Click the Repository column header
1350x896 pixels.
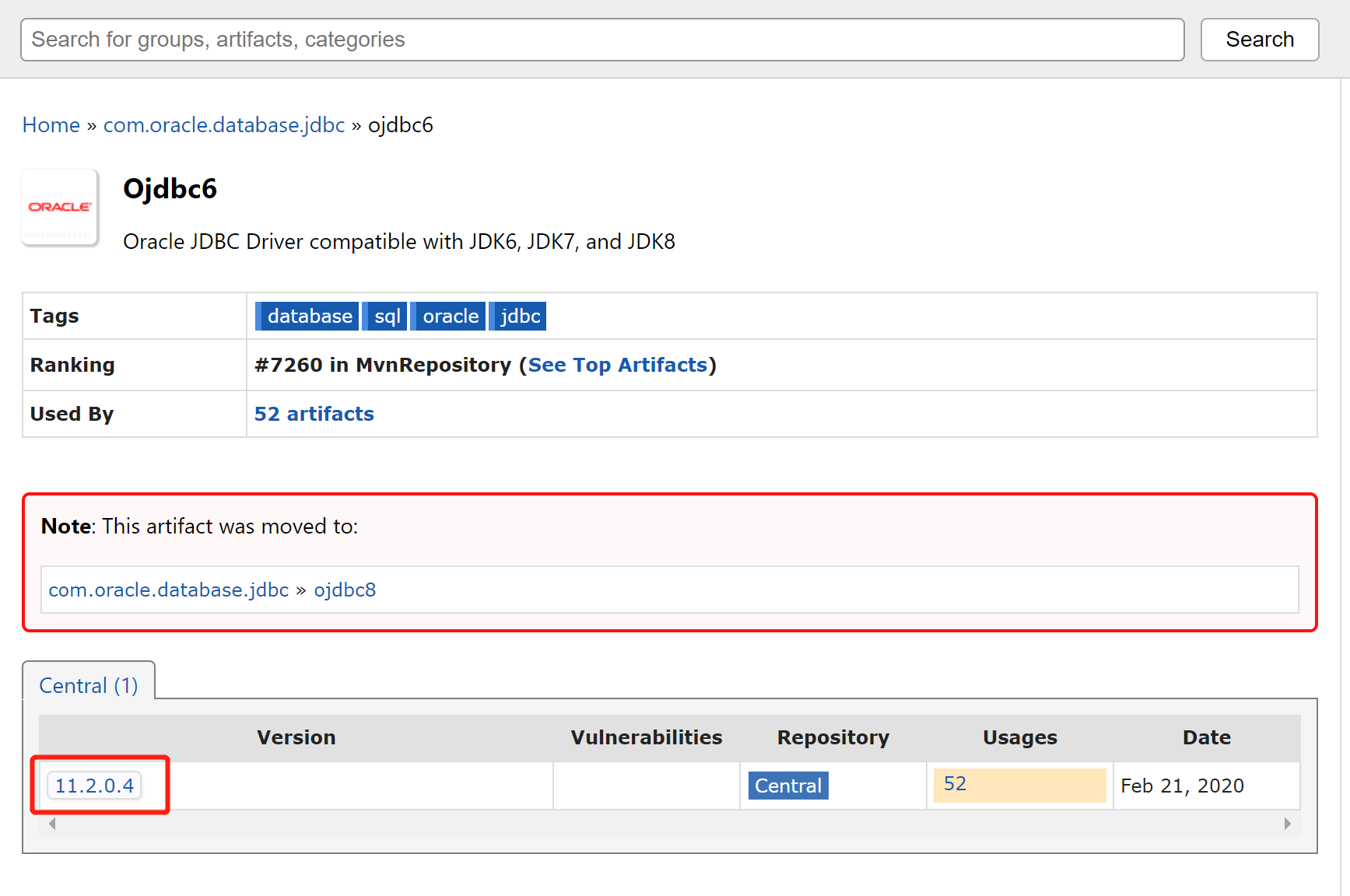[833, 738]
